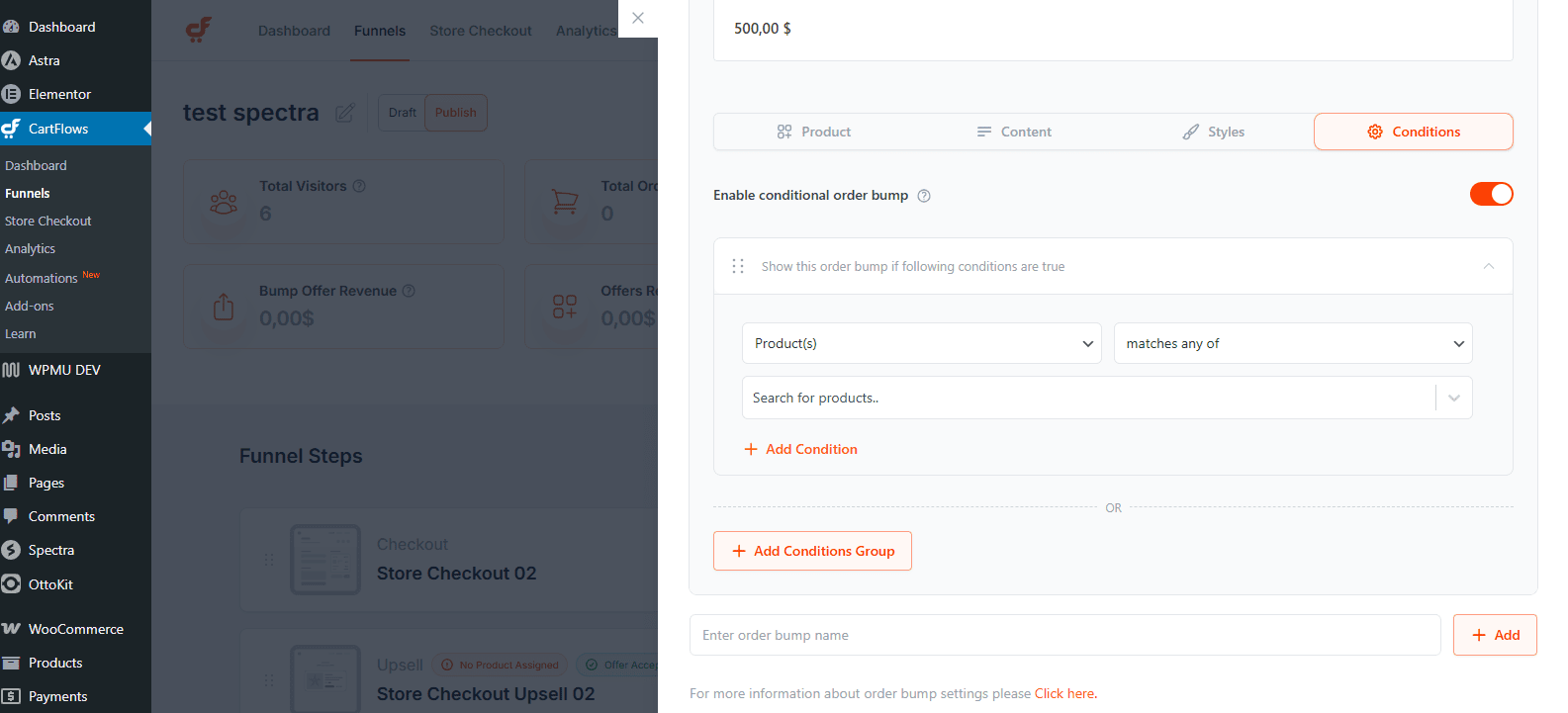Open the Funnels menu in top navigation

tap(380, 31)
